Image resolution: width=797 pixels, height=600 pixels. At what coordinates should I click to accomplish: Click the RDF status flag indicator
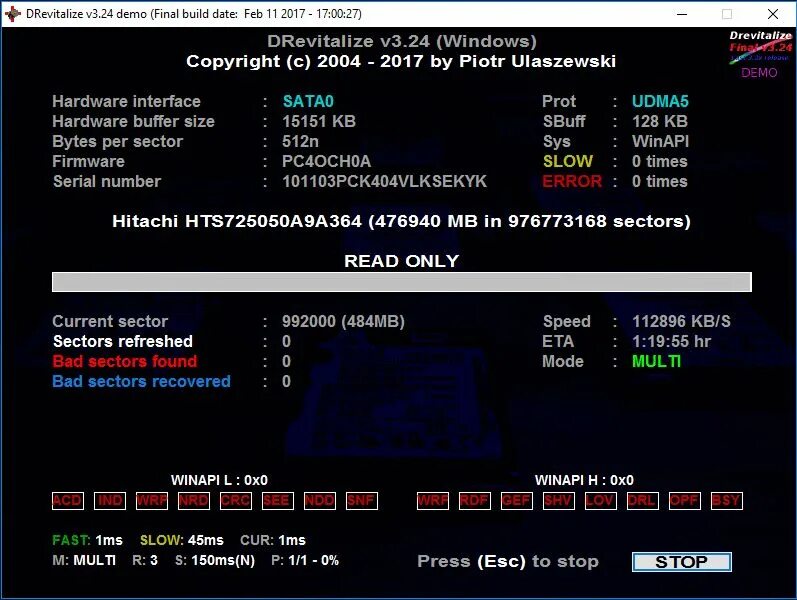coord(475,501)
